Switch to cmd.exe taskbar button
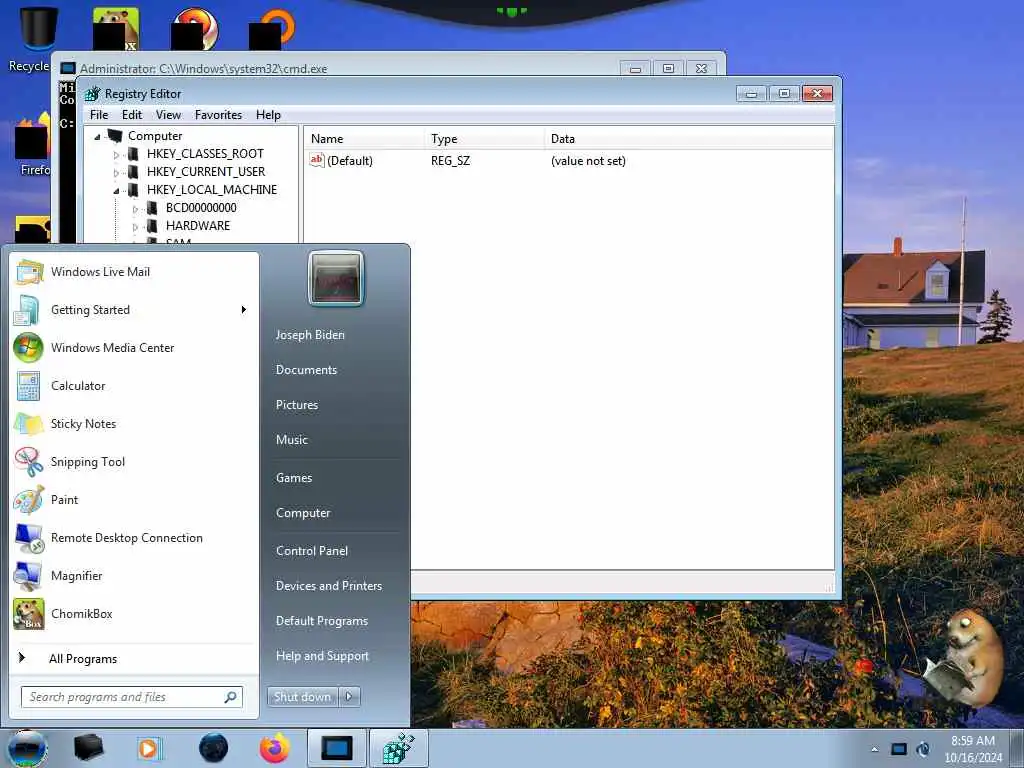Image resolution: width=1024 pixels, height=768 pixels. 337,748
